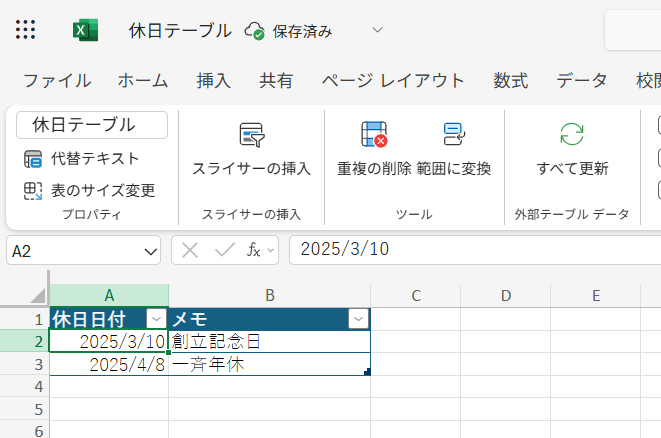The width and height of the screenshot is (661, 438).
Task: Click the cloud saved status icon
Action: [x=255, y=31]
